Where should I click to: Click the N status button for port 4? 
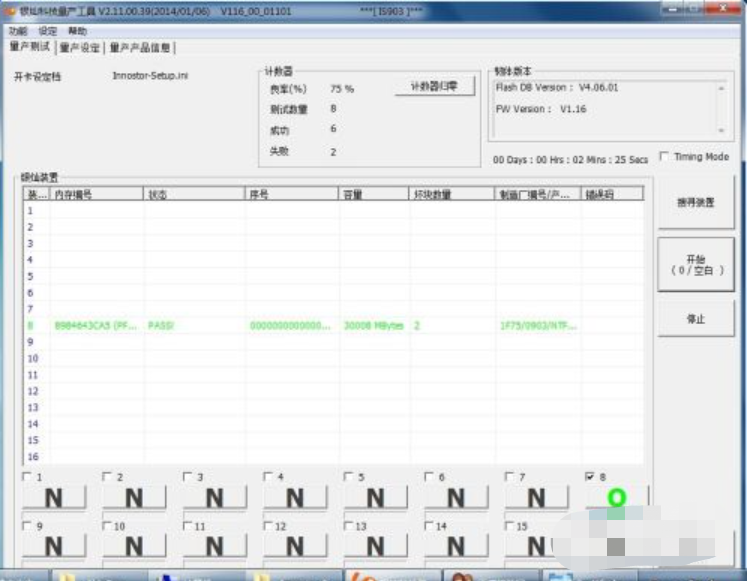[295, 498]
